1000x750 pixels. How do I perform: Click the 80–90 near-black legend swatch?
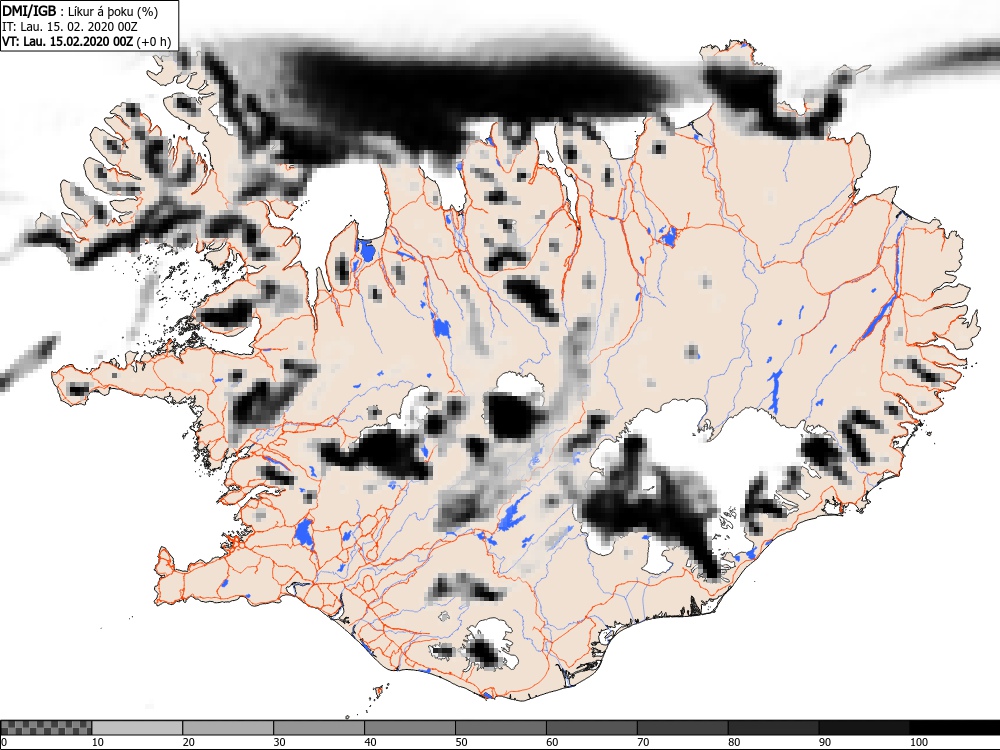[773, 728]
